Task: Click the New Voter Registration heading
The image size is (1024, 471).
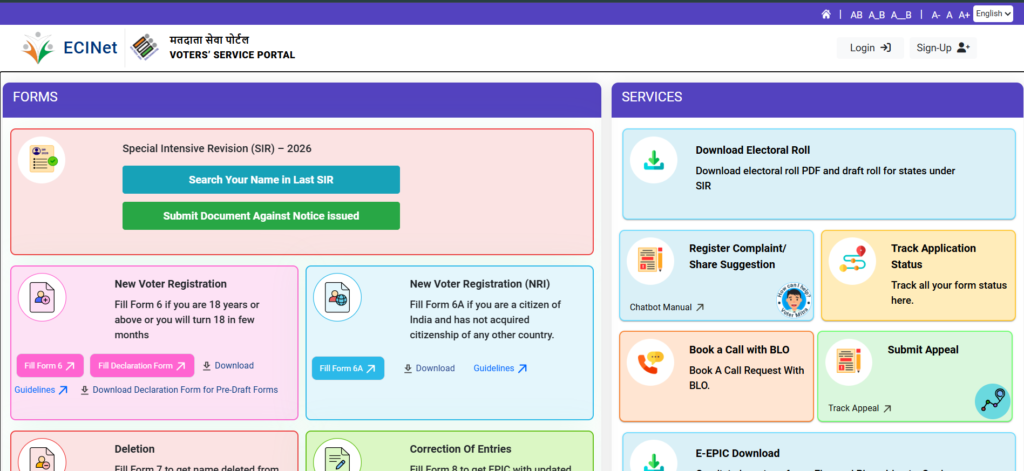Action: pyautogui.click(x=170, y=284)
